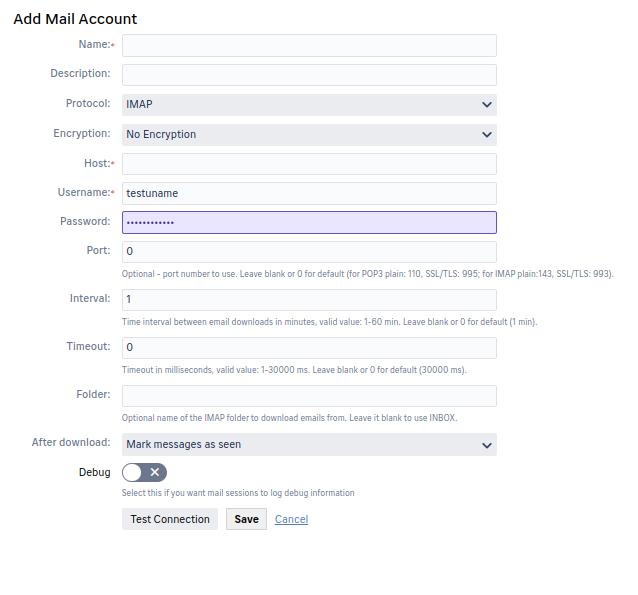Focus the Description text box
This screenshot has width=638, height=595.
[x=309, y=75]
